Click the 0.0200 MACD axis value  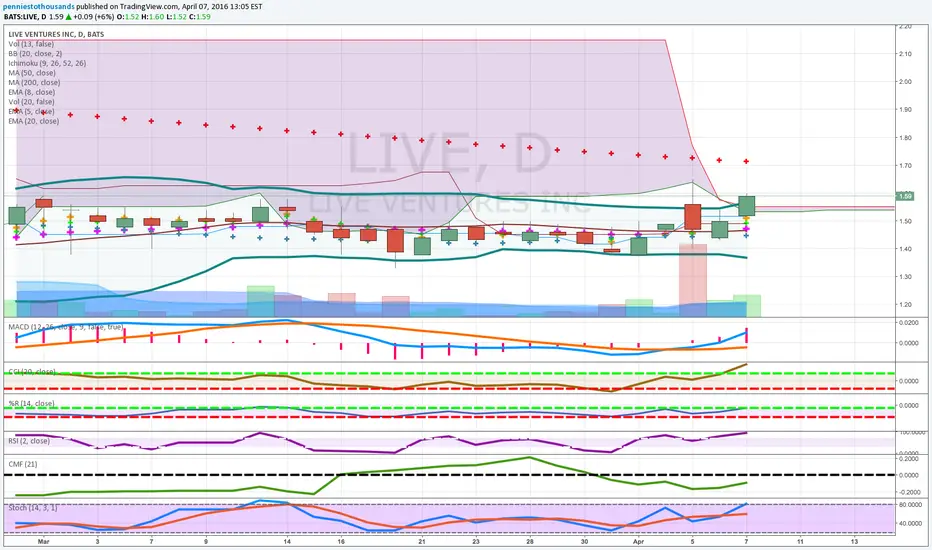click(x=909, y=323)
